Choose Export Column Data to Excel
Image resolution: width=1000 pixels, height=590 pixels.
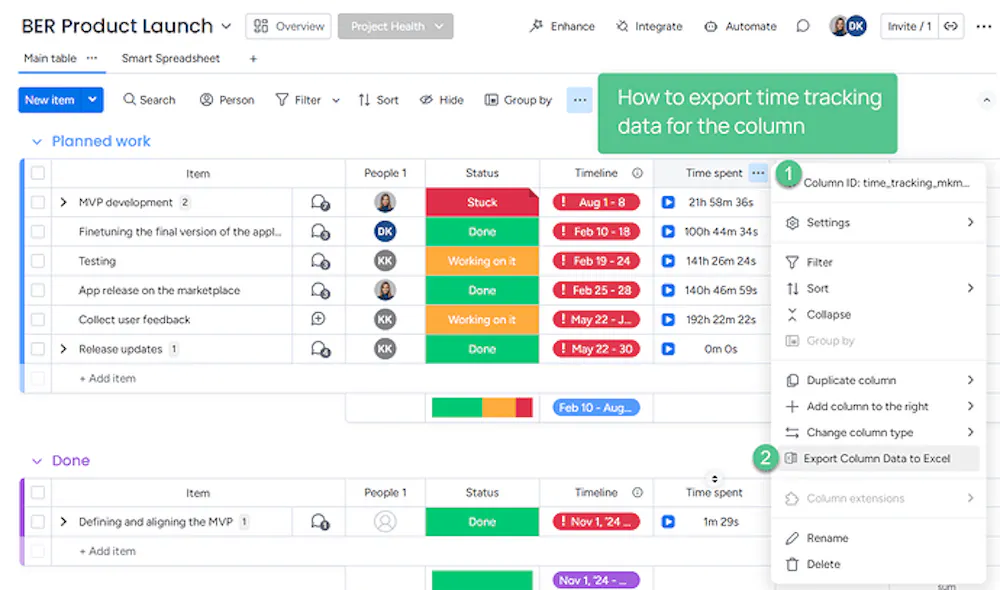[x=876, y=459]
